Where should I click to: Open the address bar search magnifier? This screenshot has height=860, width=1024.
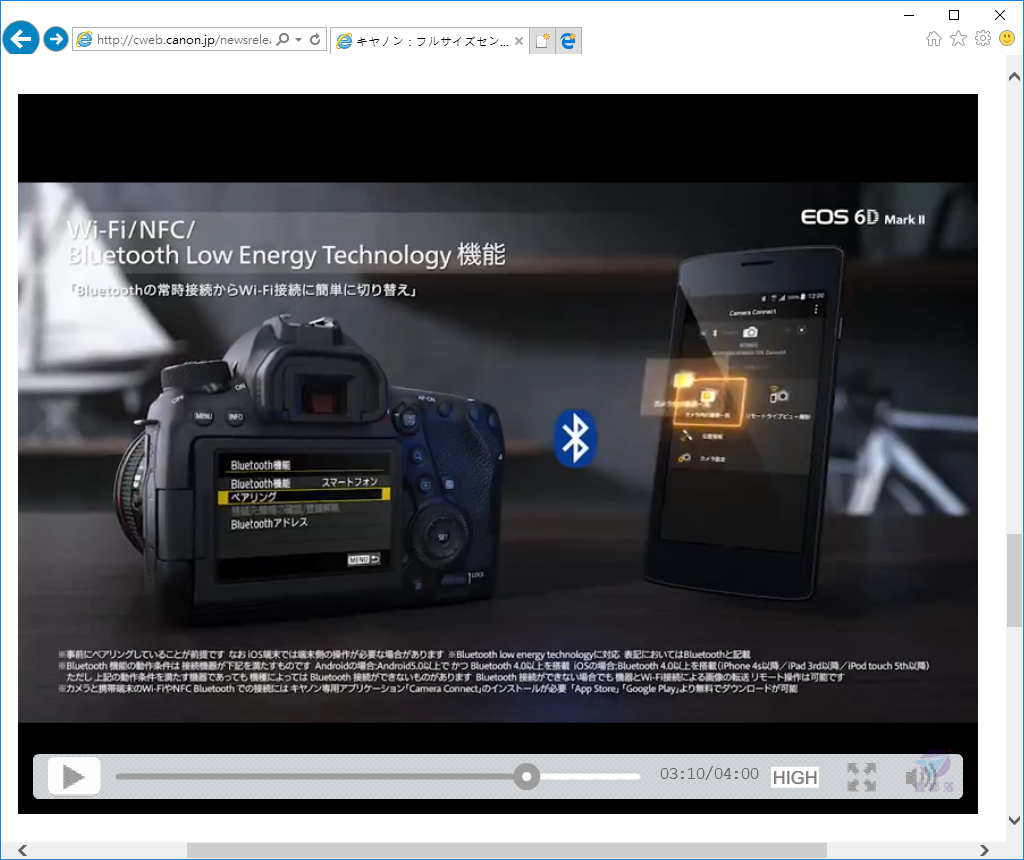coord(283,40)
